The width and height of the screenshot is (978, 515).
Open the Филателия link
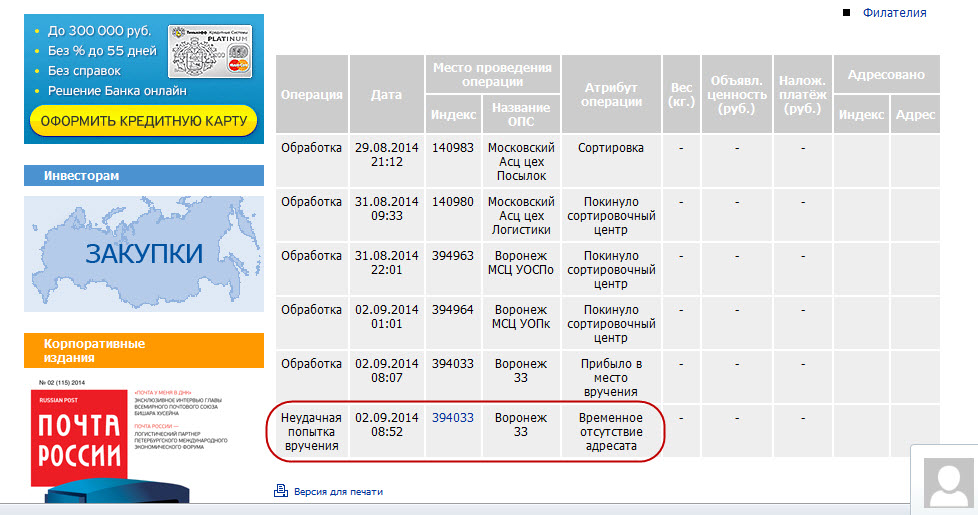[894, 13]
